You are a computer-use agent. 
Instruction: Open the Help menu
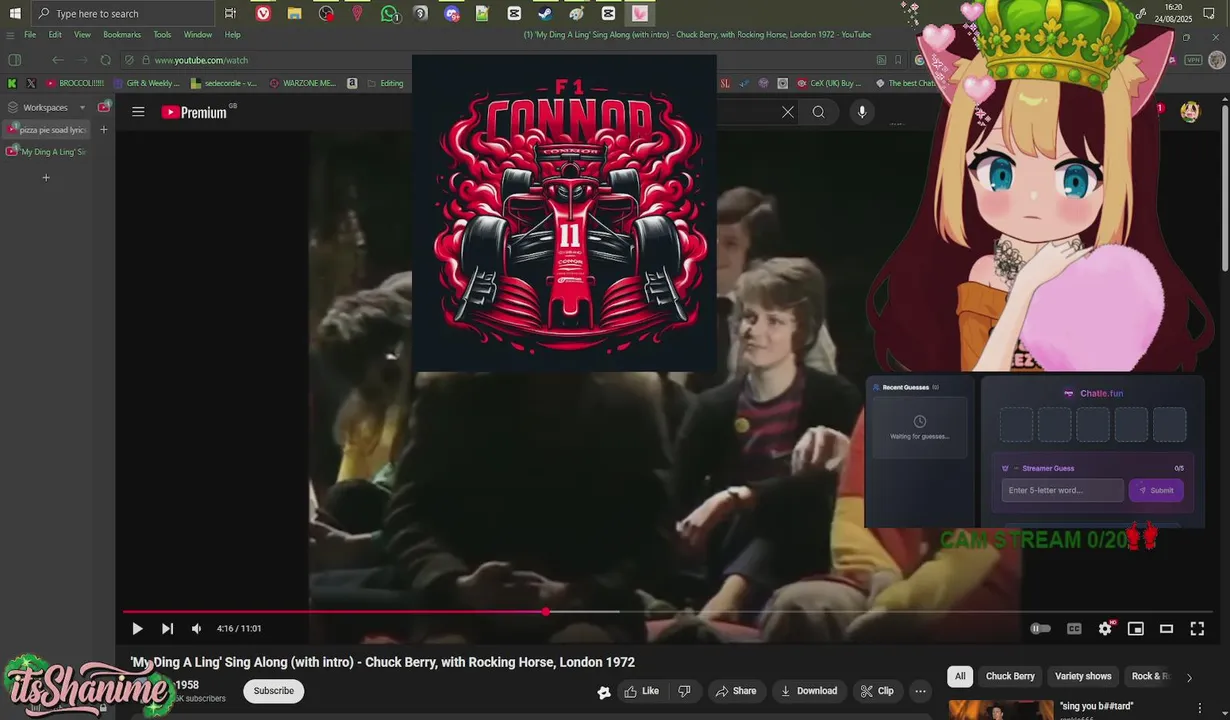[232, 34]
